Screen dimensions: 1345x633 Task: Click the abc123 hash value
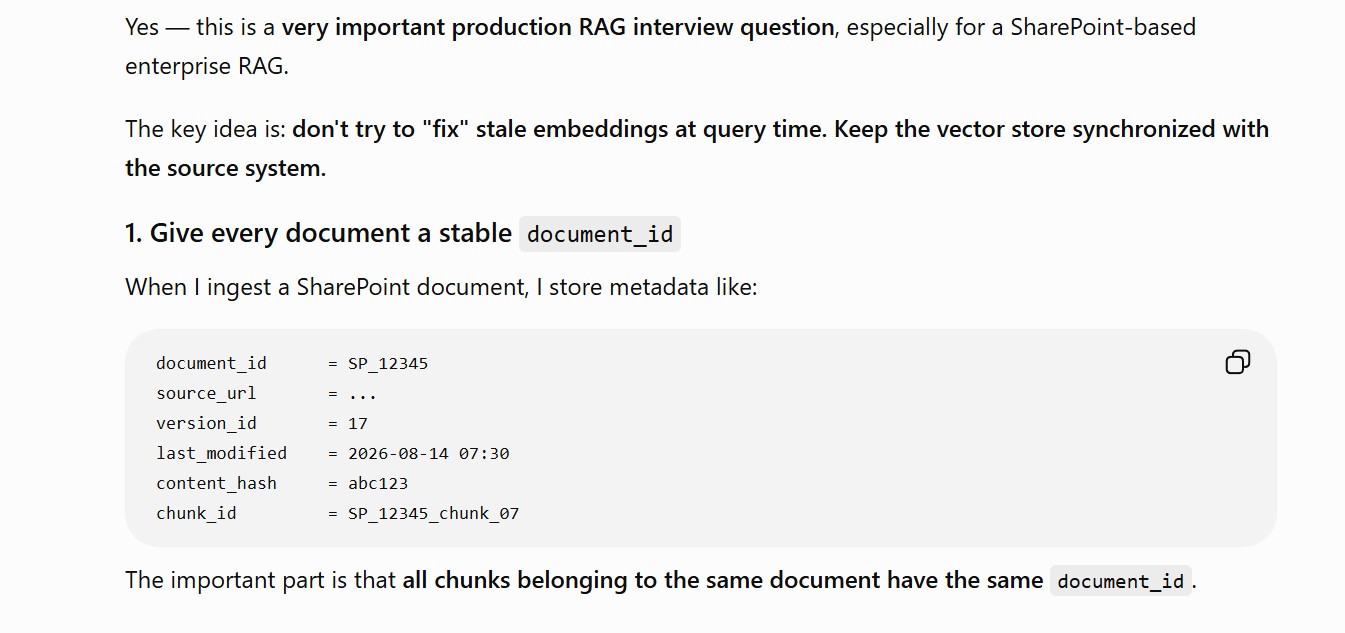[378, 484]
